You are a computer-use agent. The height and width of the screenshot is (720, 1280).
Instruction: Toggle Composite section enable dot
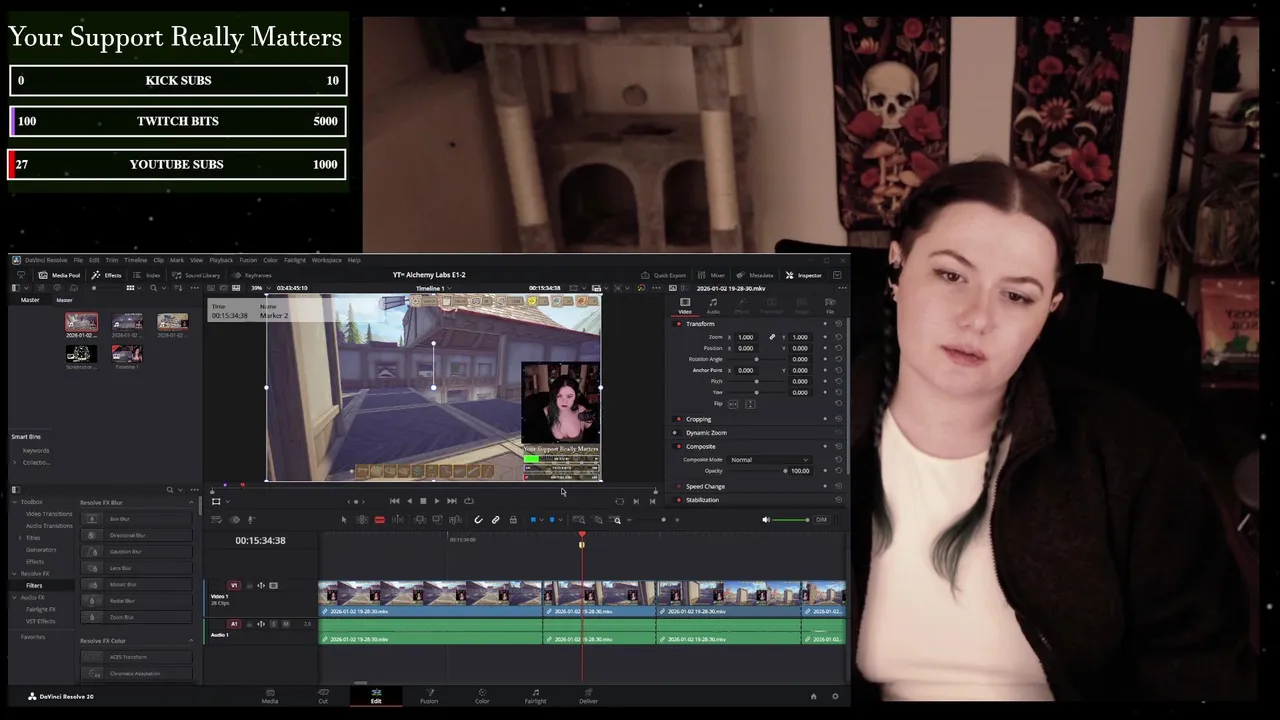tap(679, 447)
